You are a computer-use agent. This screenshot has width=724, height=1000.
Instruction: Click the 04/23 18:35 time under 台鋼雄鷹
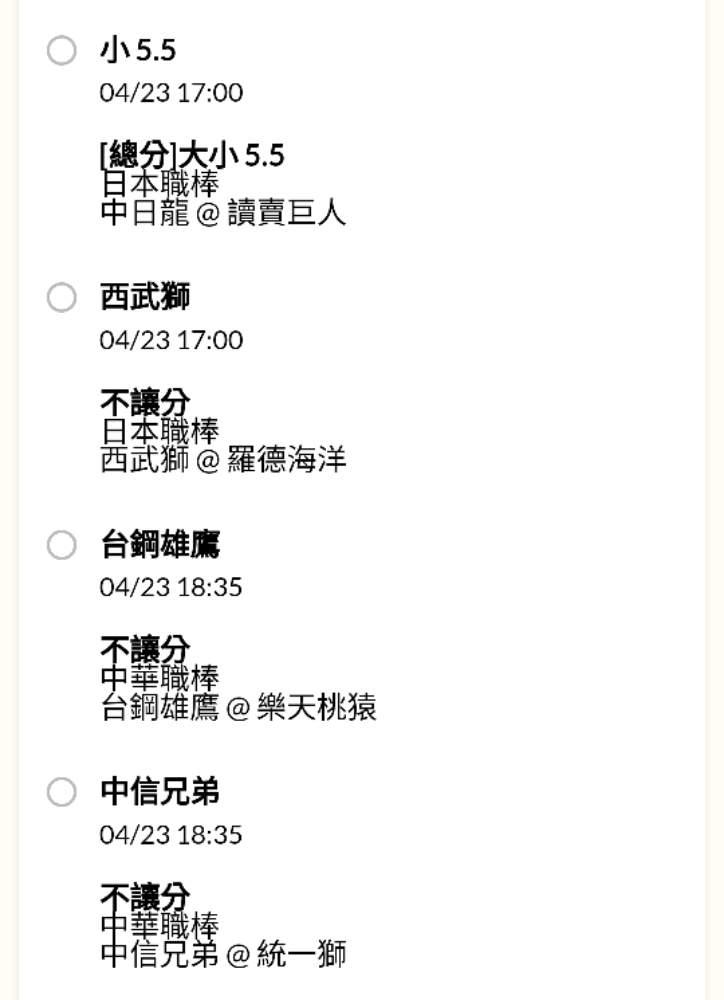[x=171, y=587]
